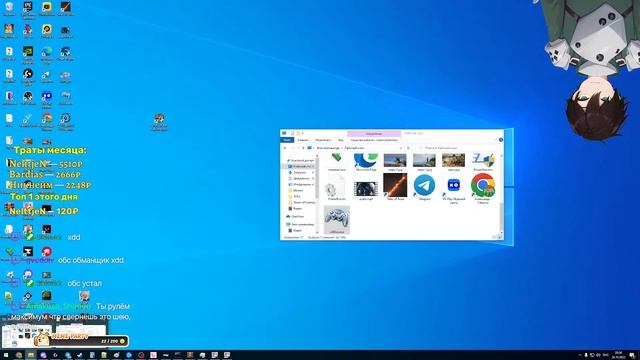Open the Share (Поделиться) ribbon tab
The width and height of the screenshot is (640, 360).
(x=323, y=140)
